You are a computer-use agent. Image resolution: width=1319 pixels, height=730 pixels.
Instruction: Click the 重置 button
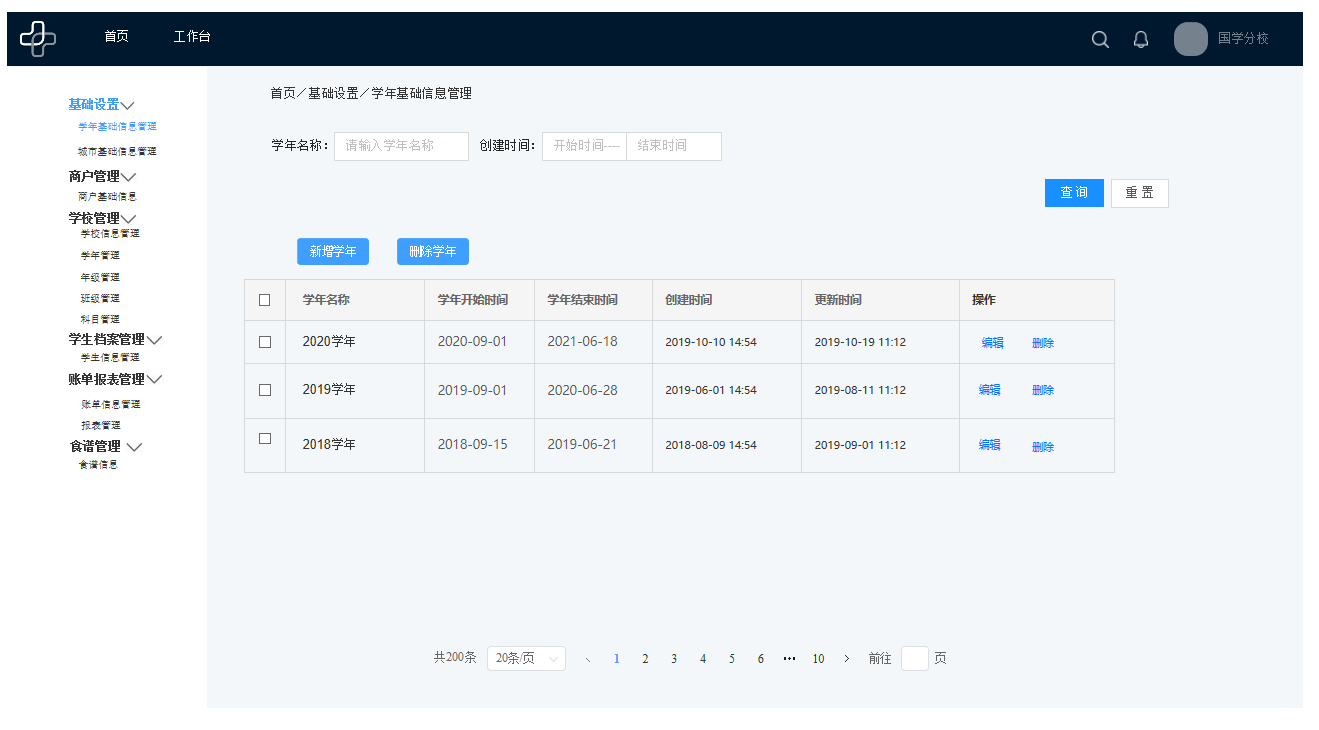(x=1139, y=193)
